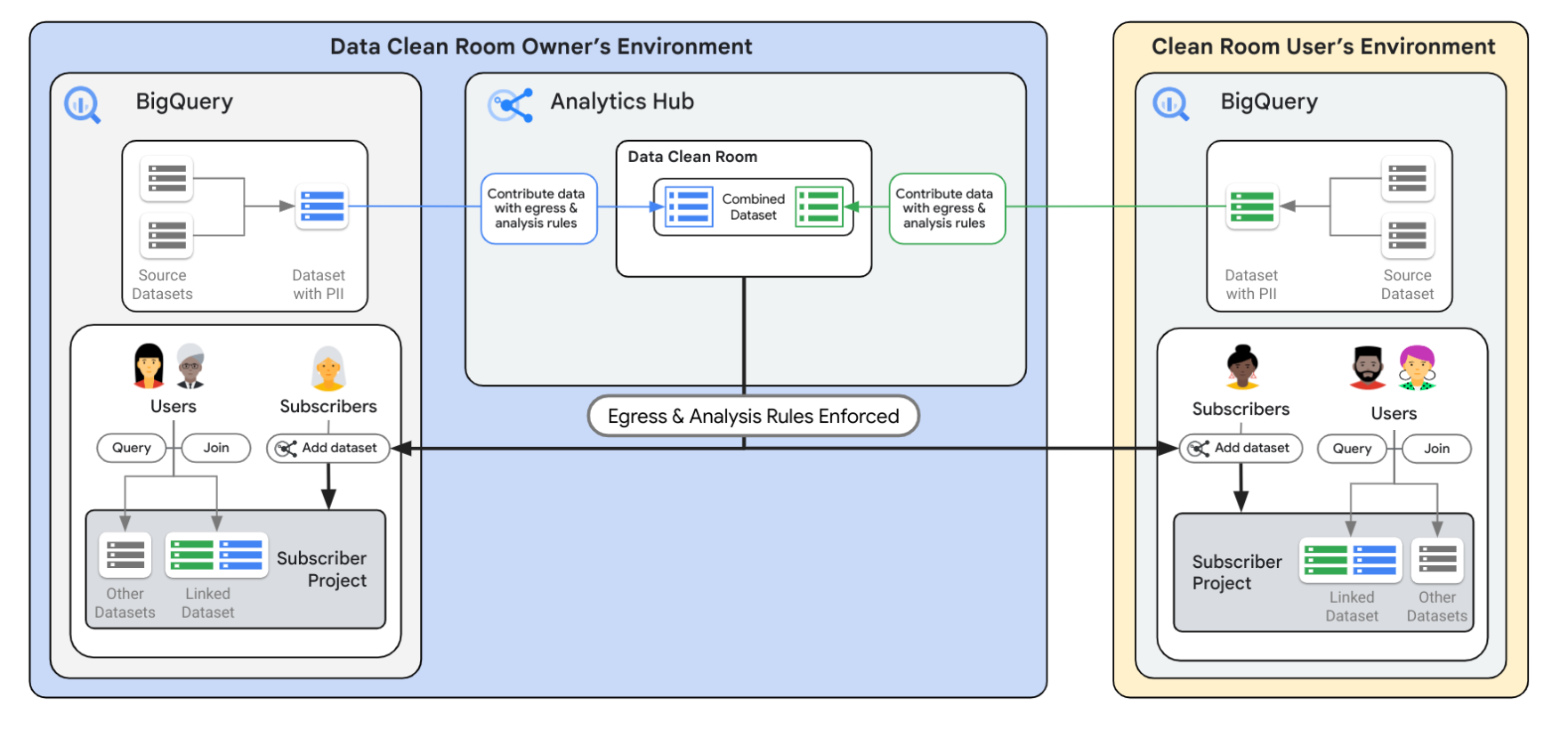
Task: Click the Source Datasets label in owner's BigQuery
Action: 162,285
